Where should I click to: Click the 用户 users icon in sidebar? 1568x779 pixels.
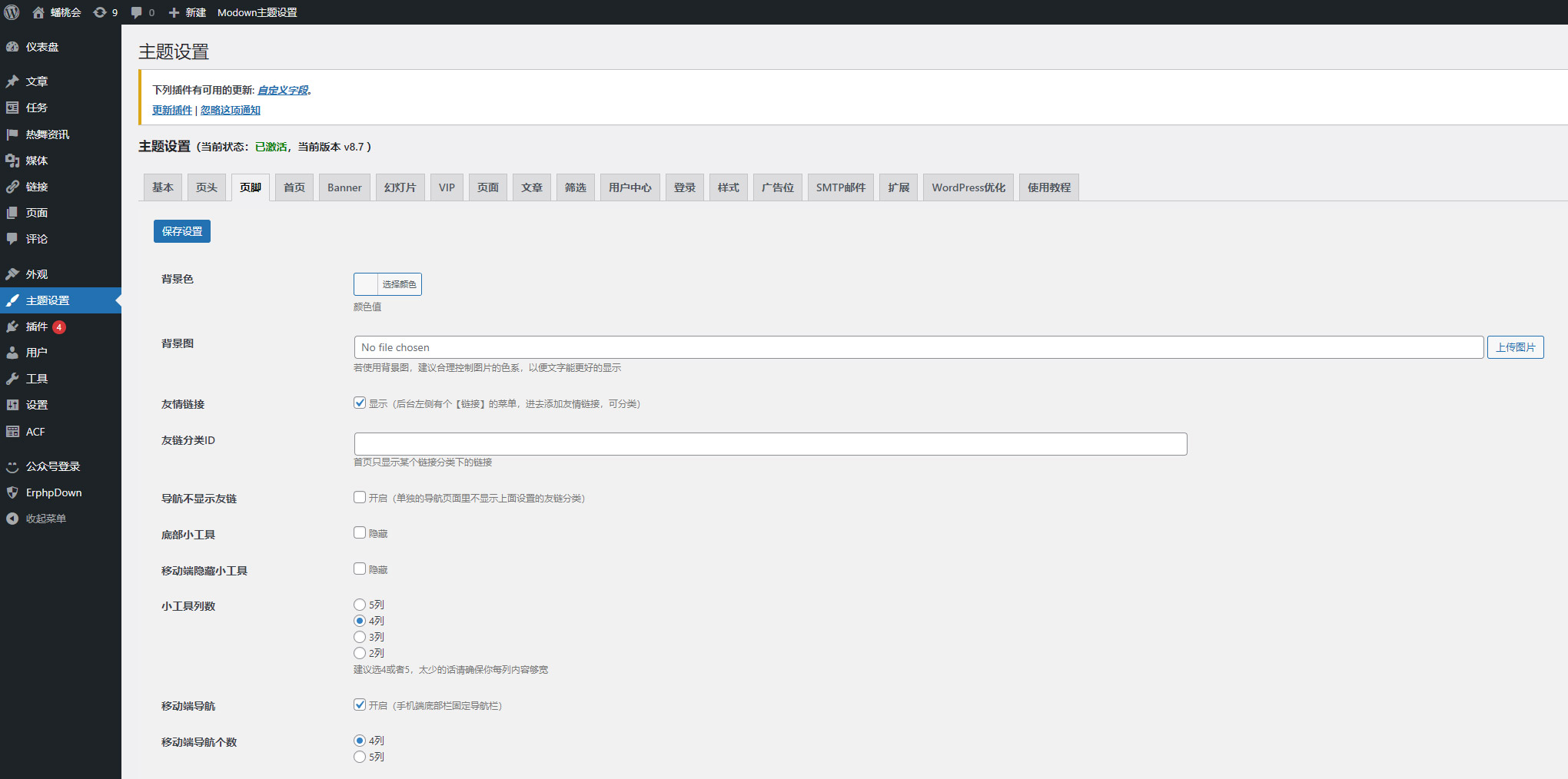[x=12, y=353]
